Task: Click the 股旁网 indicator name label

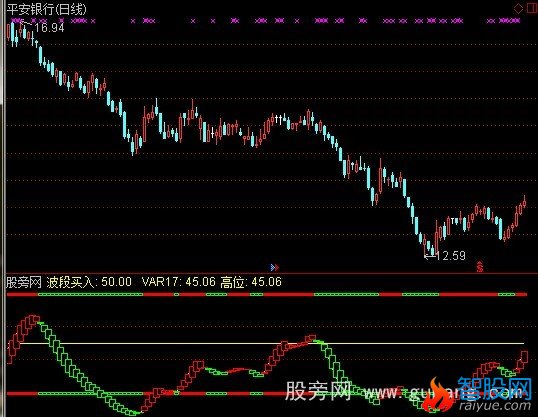Action: (24, 282)
